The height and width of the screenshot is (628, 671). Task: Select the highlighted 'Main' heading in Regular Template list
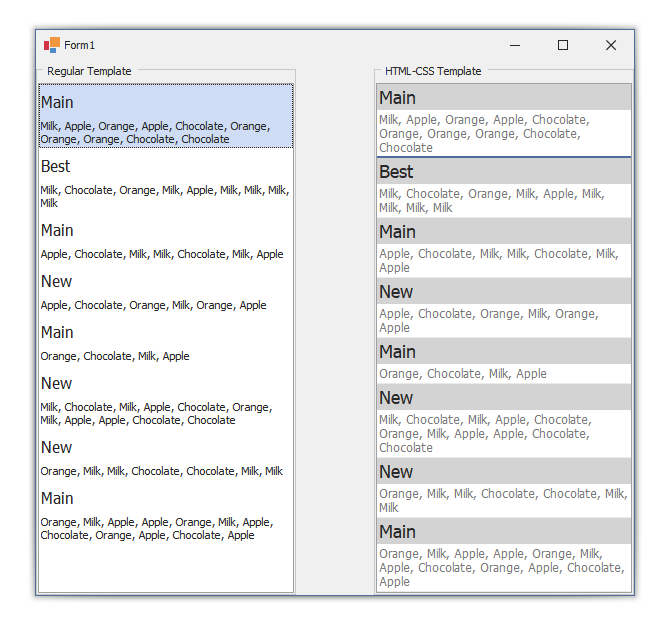click(57, 103)
